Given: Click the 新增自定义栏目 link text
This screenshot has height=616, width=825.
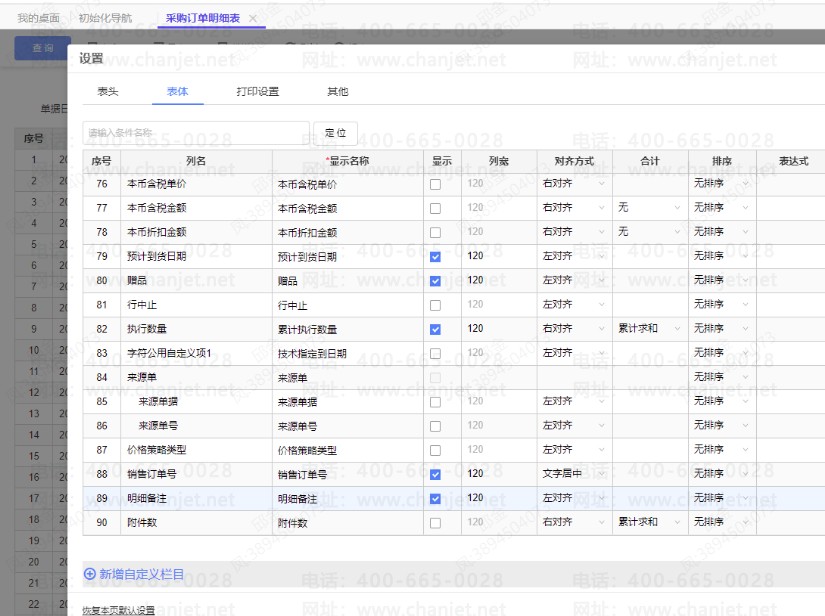Looking at the screenshot, I should point(141,574).
